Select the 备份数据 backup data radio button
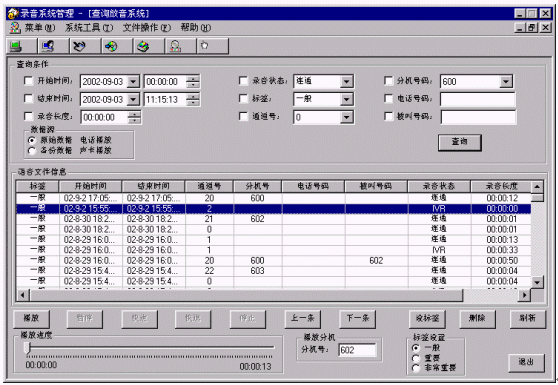This screenshot has width=558, height=385. (32, 151)
